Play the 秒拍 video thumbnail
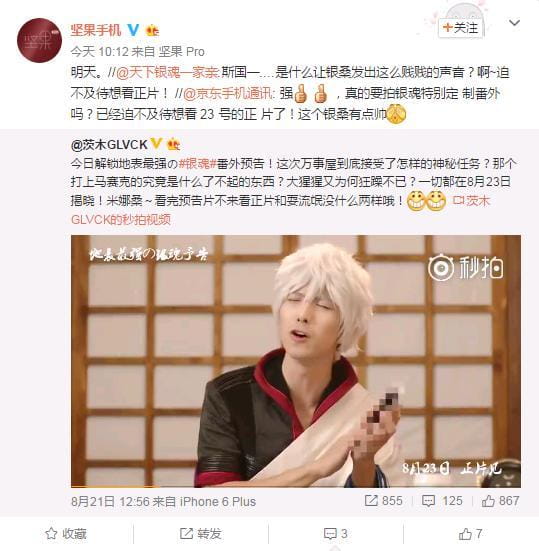 pyautogui.click(x=296, y=361)
